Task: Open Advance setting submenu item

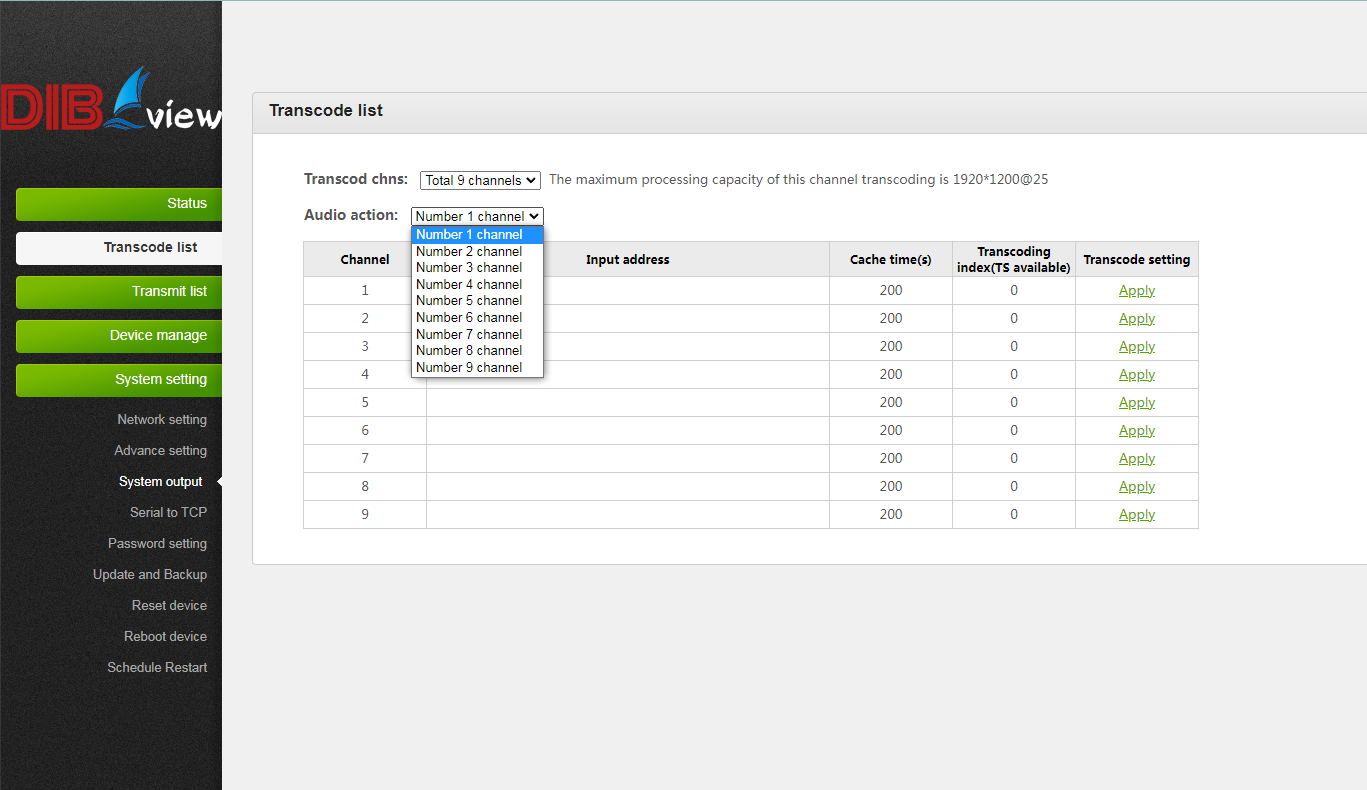Action: (160, 451)
